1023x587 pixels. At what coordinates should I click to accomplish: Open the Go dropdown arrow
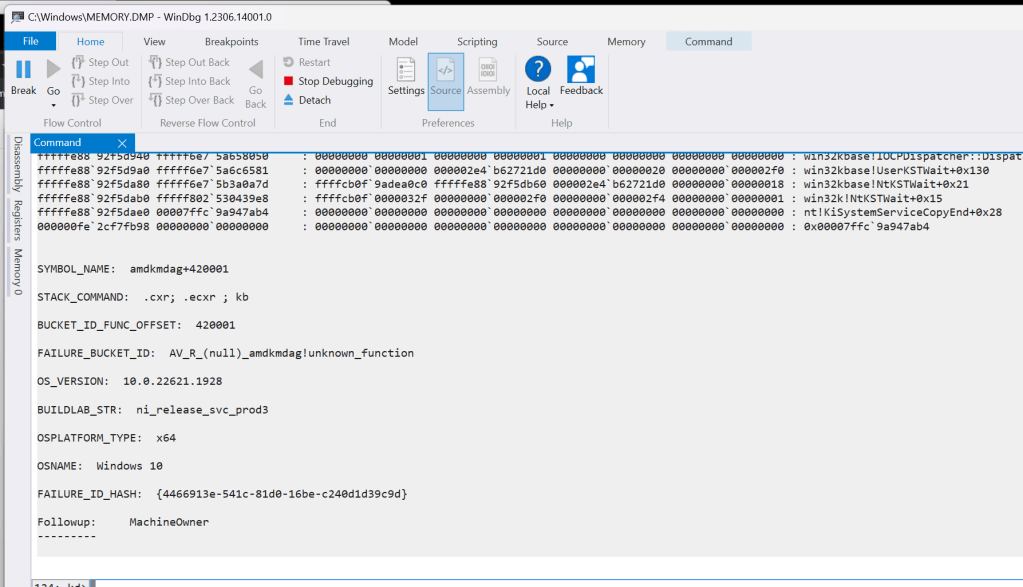tap(53, 105)
